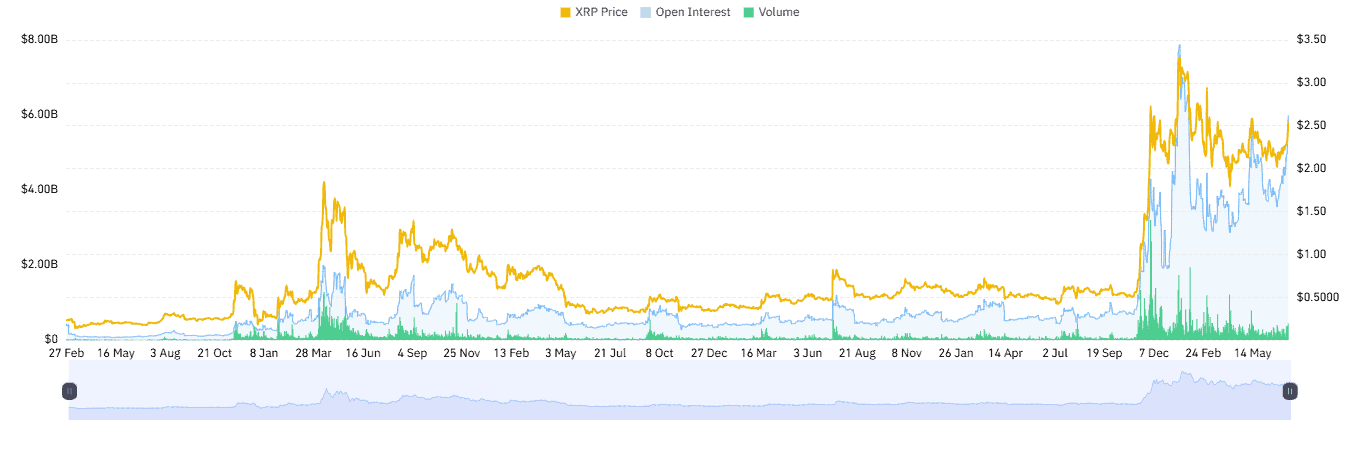Click the light blue Open Interest swatch
The height and width of the screenshot is (450, 1360).
coord(645,12)
